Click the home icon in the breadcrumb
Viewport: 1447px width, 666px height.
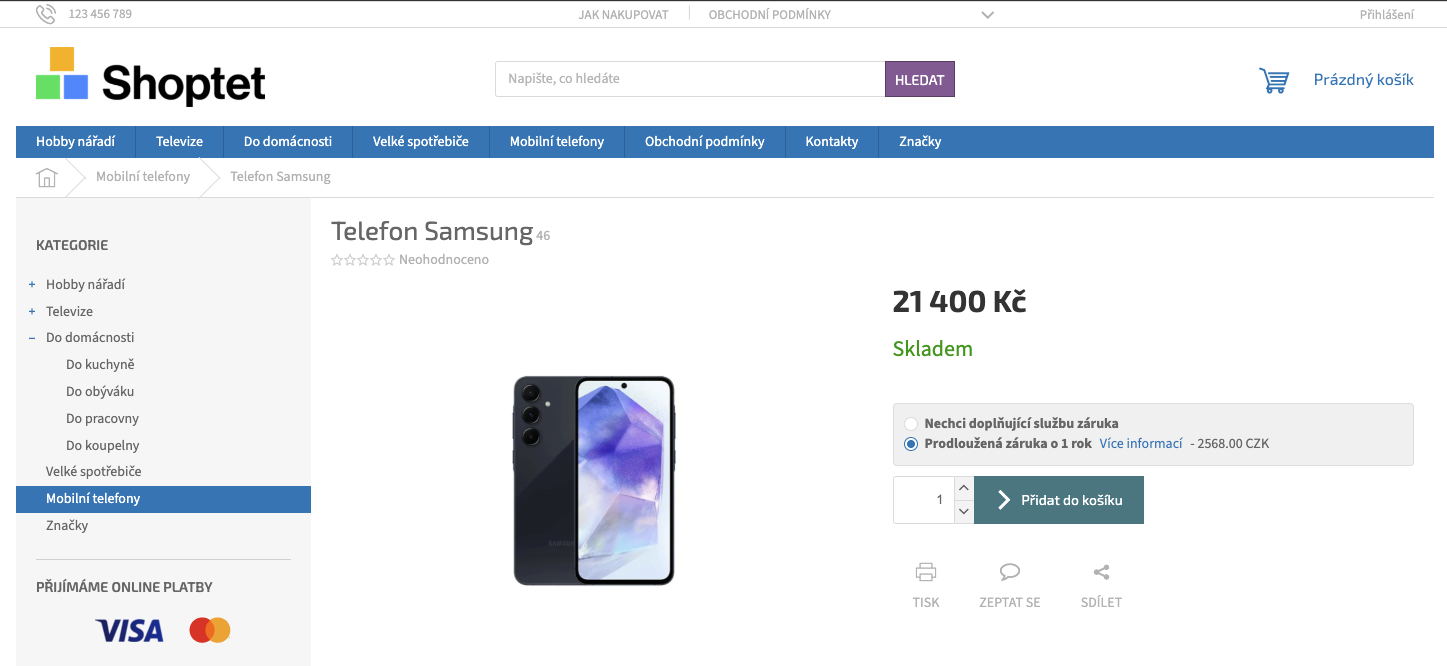[47, 177]
